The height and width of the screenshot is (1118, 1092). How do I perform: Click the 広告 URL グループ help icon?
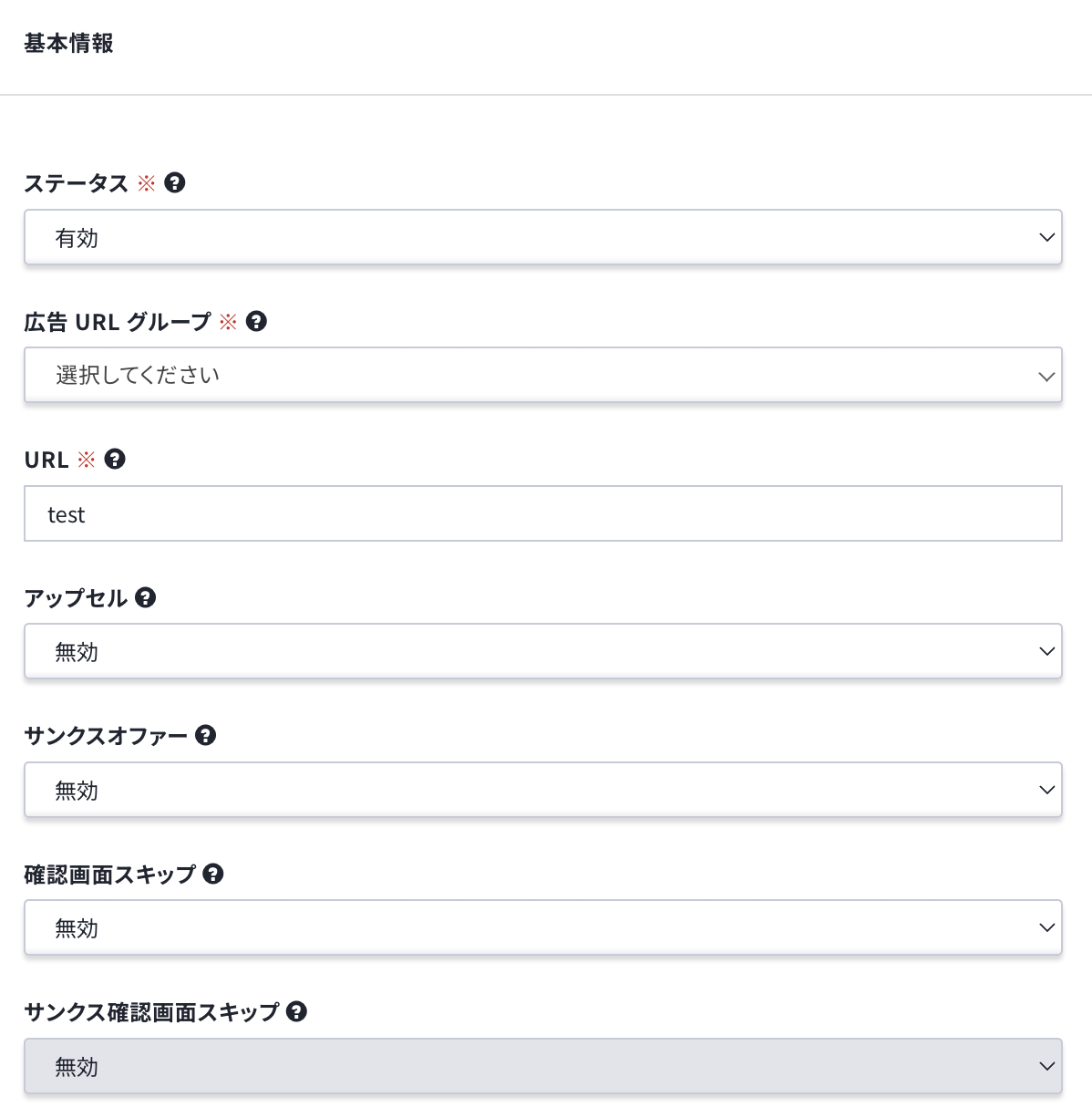pos(257,321)
